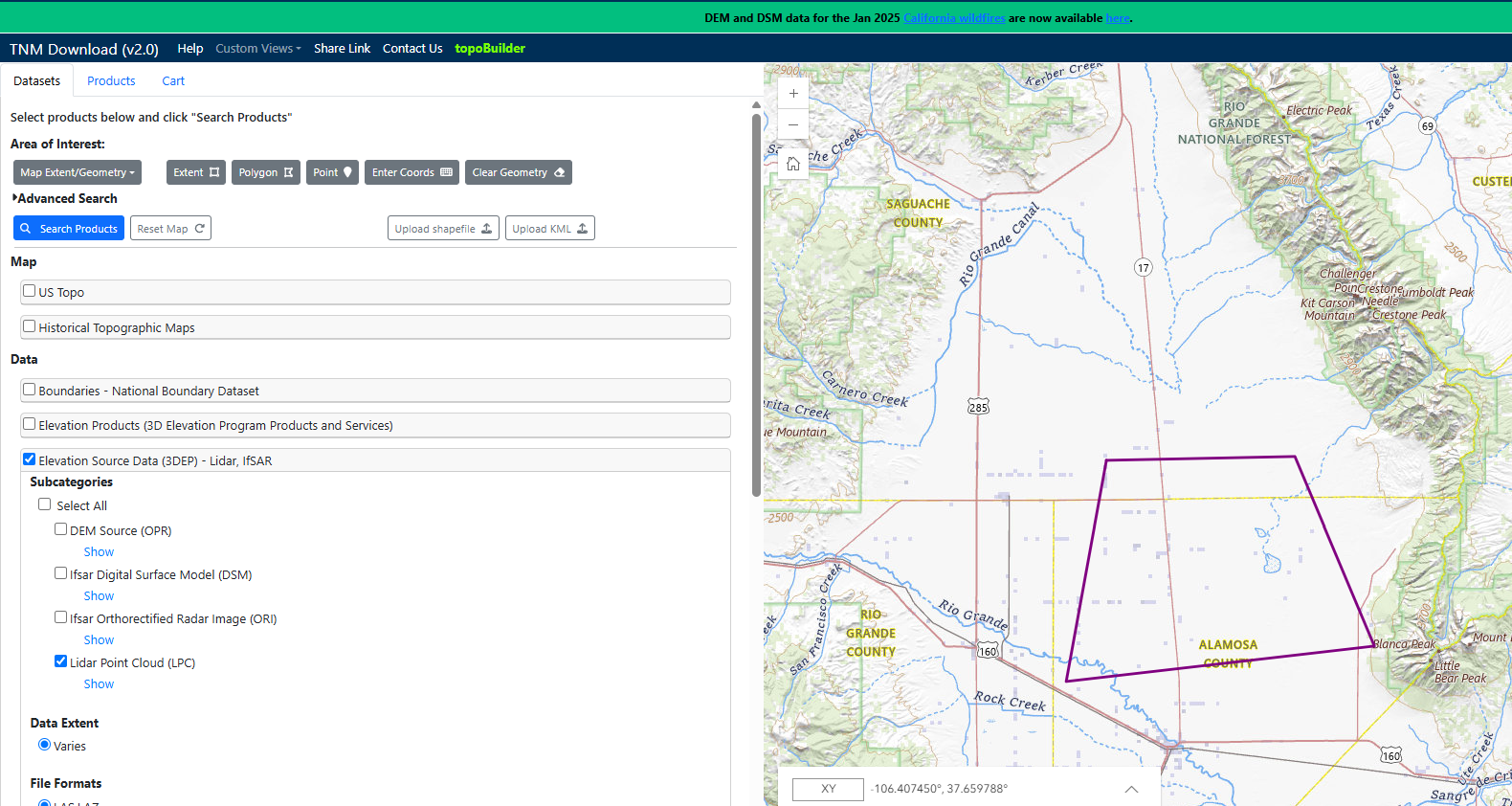
Task: Click the Extent draw tool
Action: pos(195,172)
